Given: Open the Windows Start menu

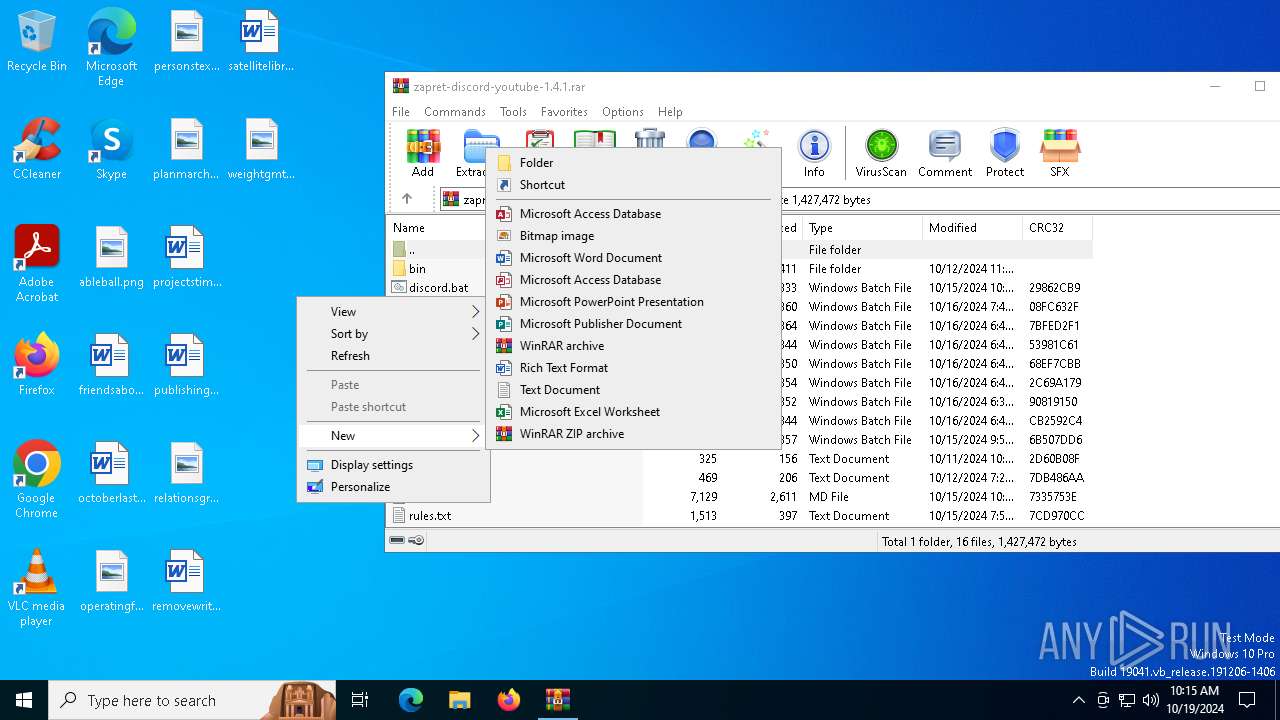Looking at the screenshot, I should point(24,700).
